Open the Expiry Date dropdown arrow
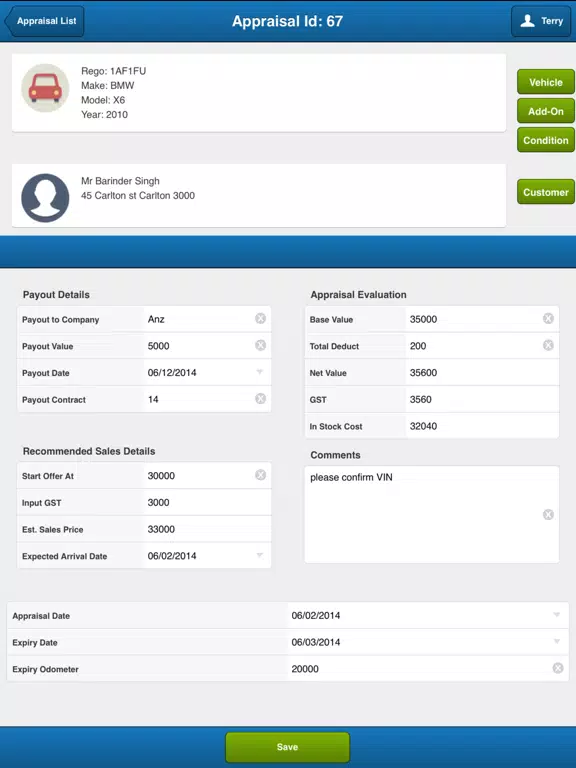This screenshot has width=576, height=768. [x=556, y=642]
